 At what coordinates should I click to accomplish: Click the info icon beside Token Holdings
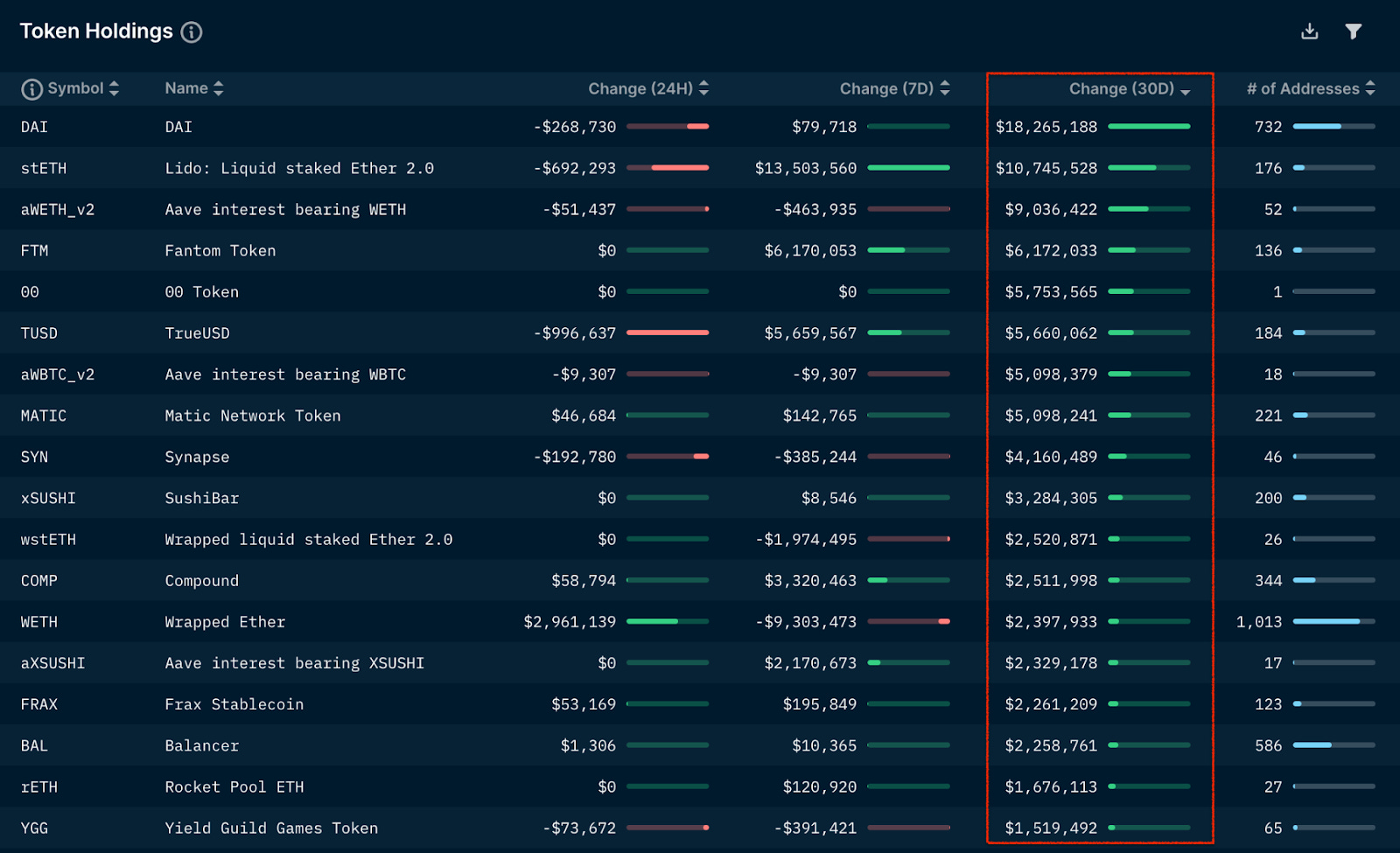[x=192, y=32]
